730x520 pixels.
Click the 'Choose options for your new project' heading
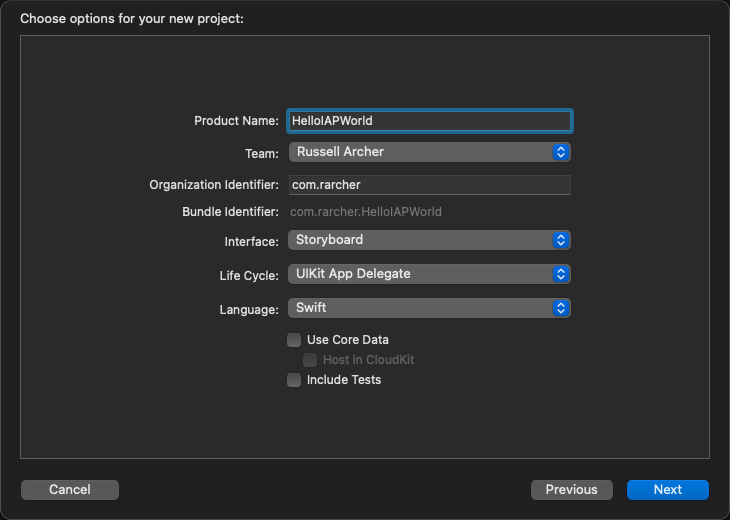[x=132, y=19]
